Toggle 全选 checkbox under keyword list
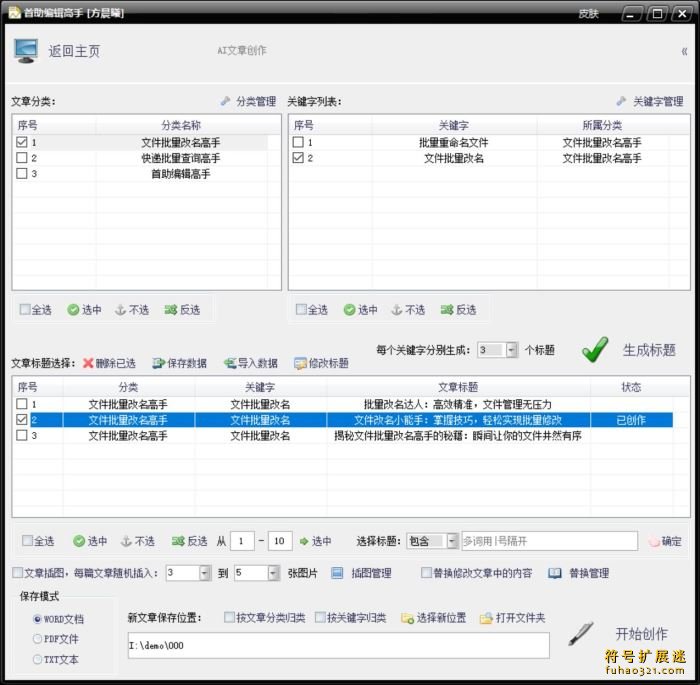This screenshot has width=700, height=685. click(x=301, y=309)
